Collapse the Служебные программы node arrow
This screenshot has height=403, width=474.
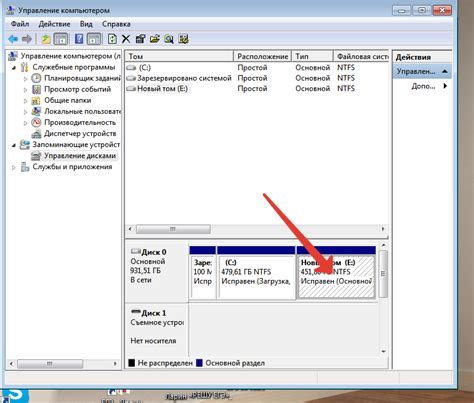(x=14, y=68)
